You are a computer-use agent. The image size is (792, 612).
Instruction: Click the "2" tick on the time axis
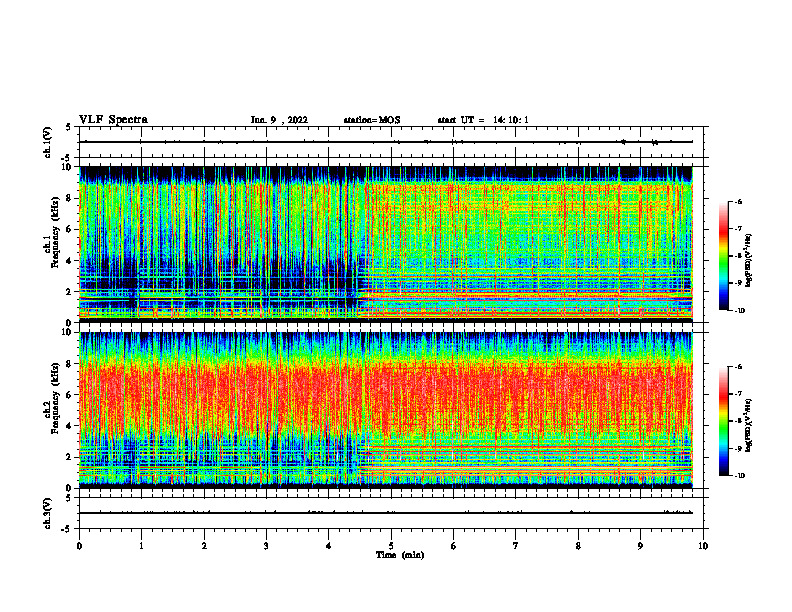point(204,546)
